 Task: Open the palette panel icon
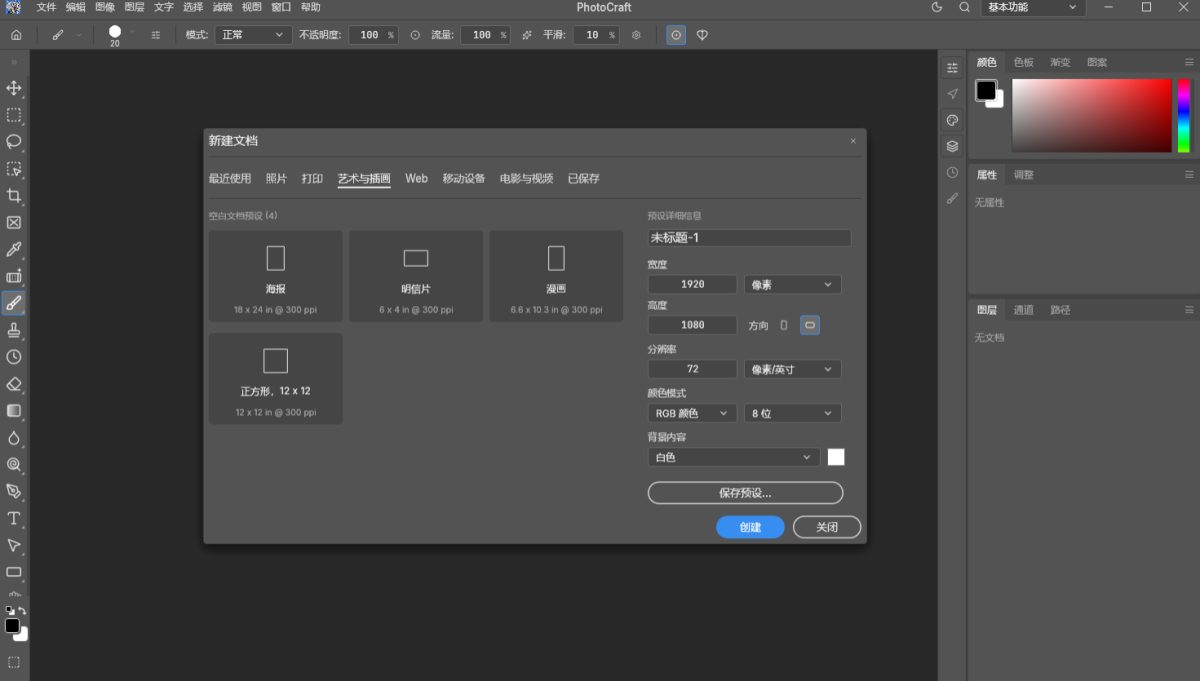[x=952, y=120]
